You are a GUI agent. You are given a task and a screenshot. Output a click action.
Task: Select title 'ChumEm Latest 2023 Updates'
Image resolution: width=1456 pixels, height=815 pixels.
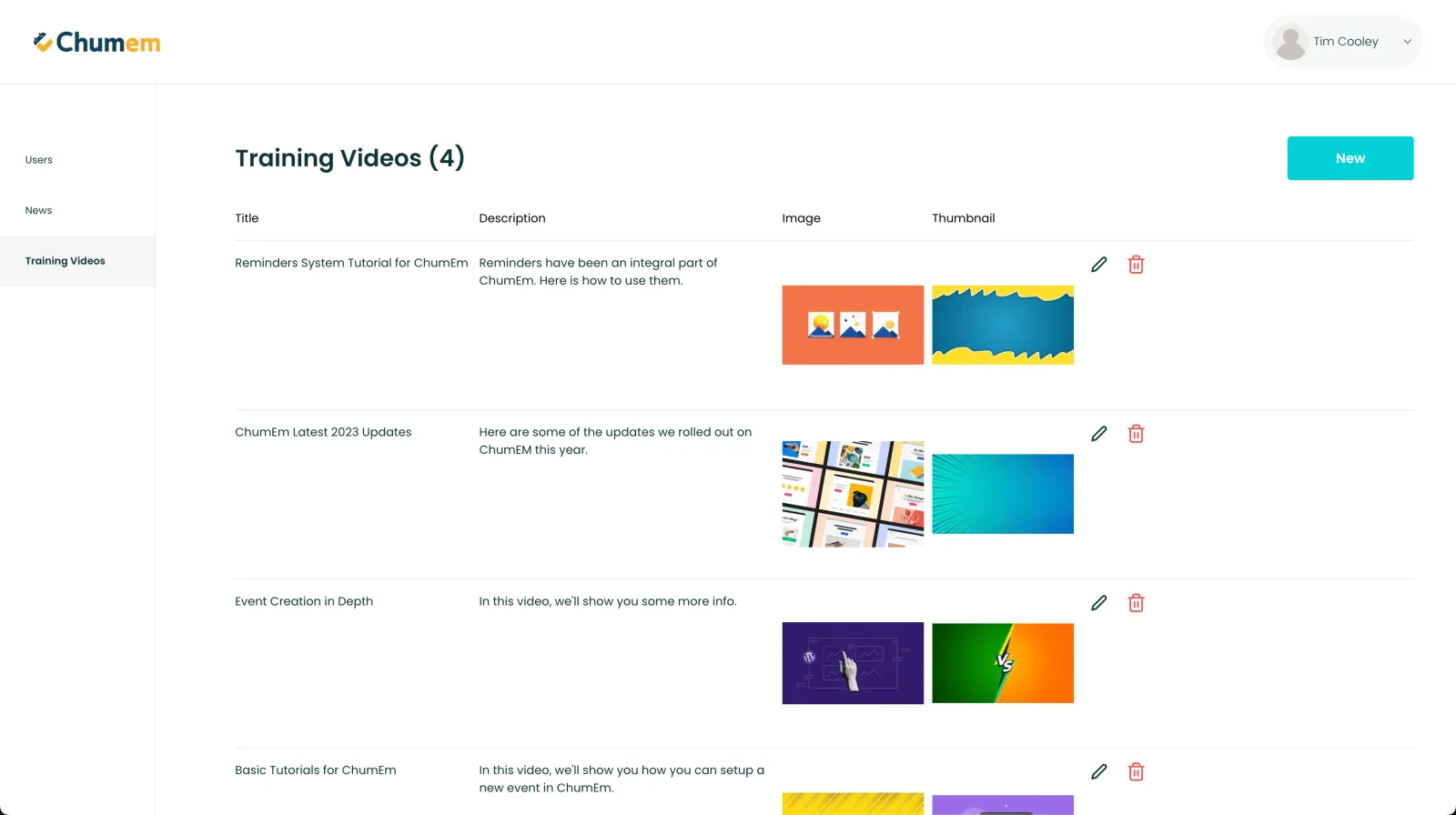[x=323, y=432]
